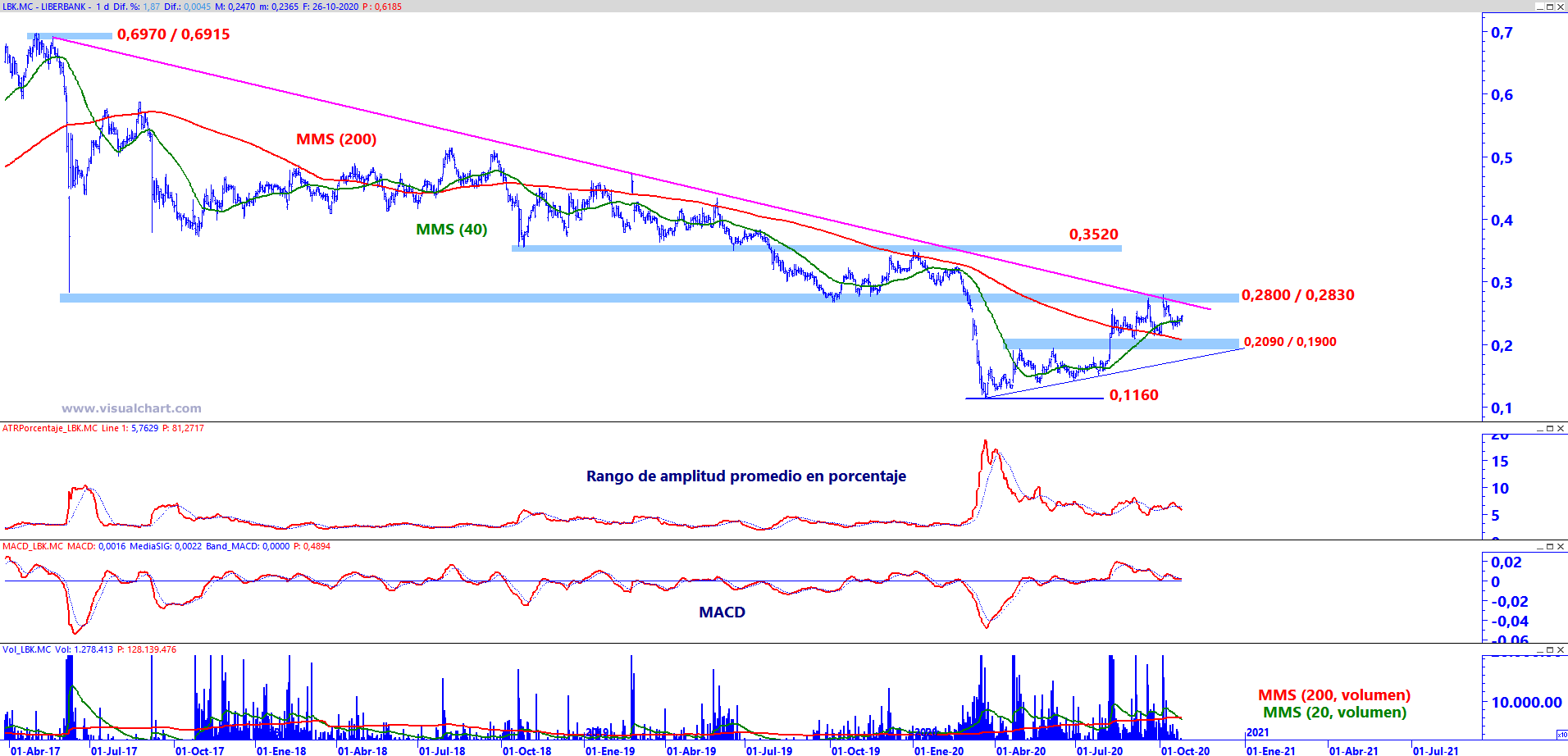This screenshot has height=756, width=1568.
Task: Close the ATRPorcentaje indicator pane
Action: click(1561, 428)
